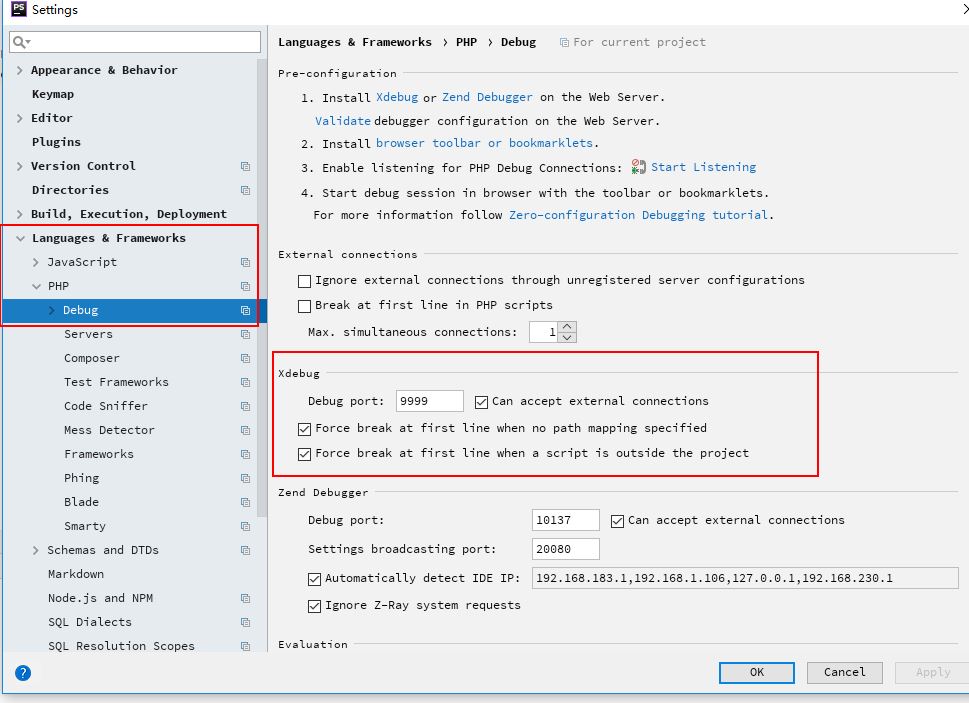This screenshot has width=969, height=703.
Task: Click the Xdebug Debug port field
Action: coord(429,401)
